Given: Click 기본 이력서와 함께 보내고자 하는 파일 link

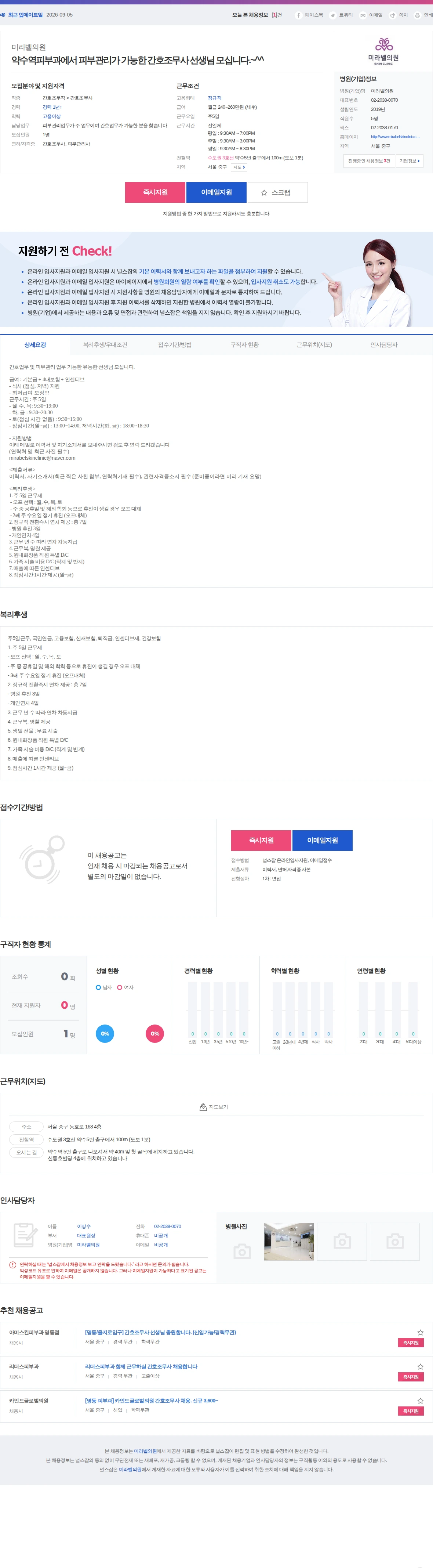Looking at the screenshot, I should 204,271.
